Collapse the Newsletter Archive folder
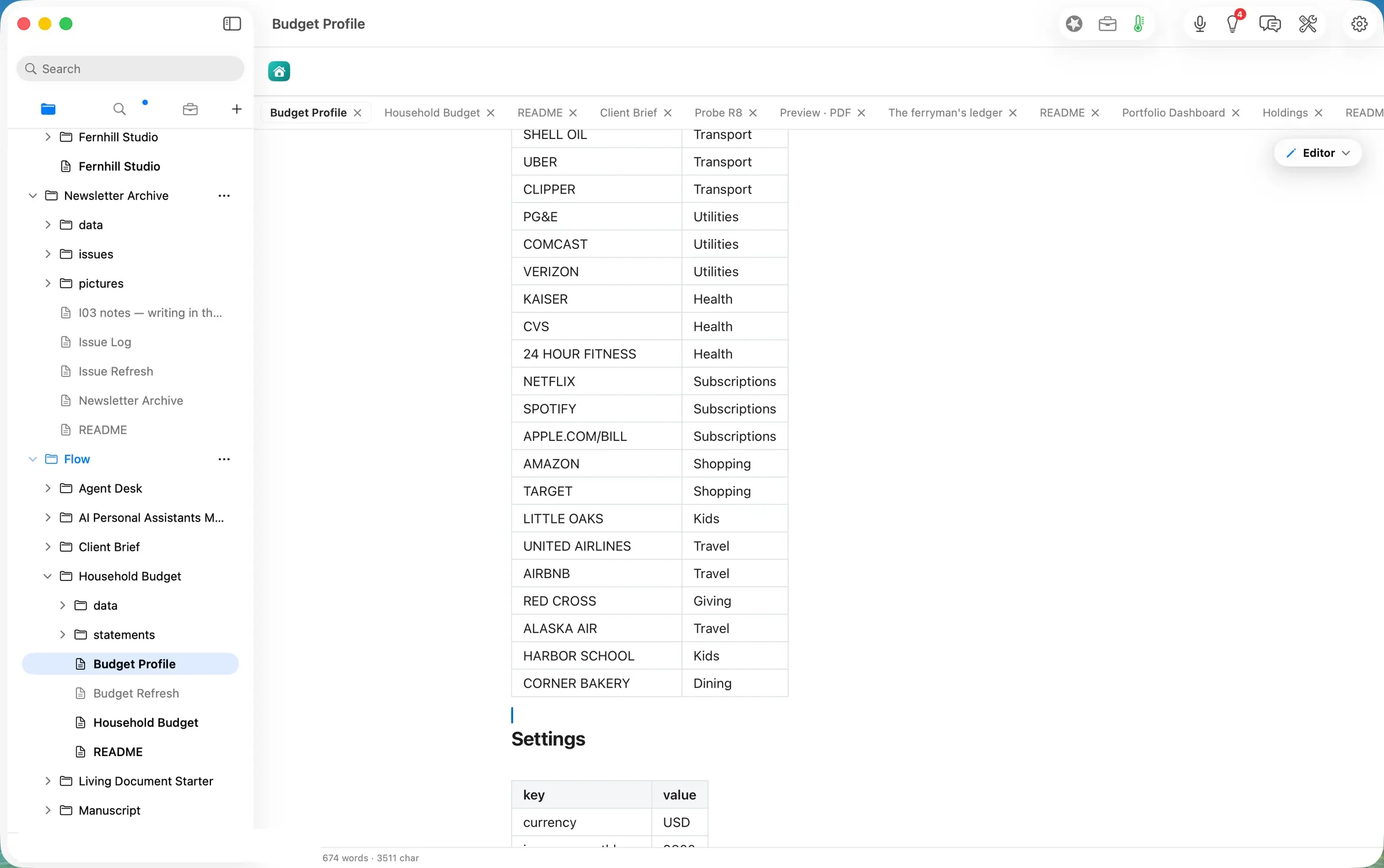The image size is (1384, 868). pyautogui.click(x=33, y=196)
